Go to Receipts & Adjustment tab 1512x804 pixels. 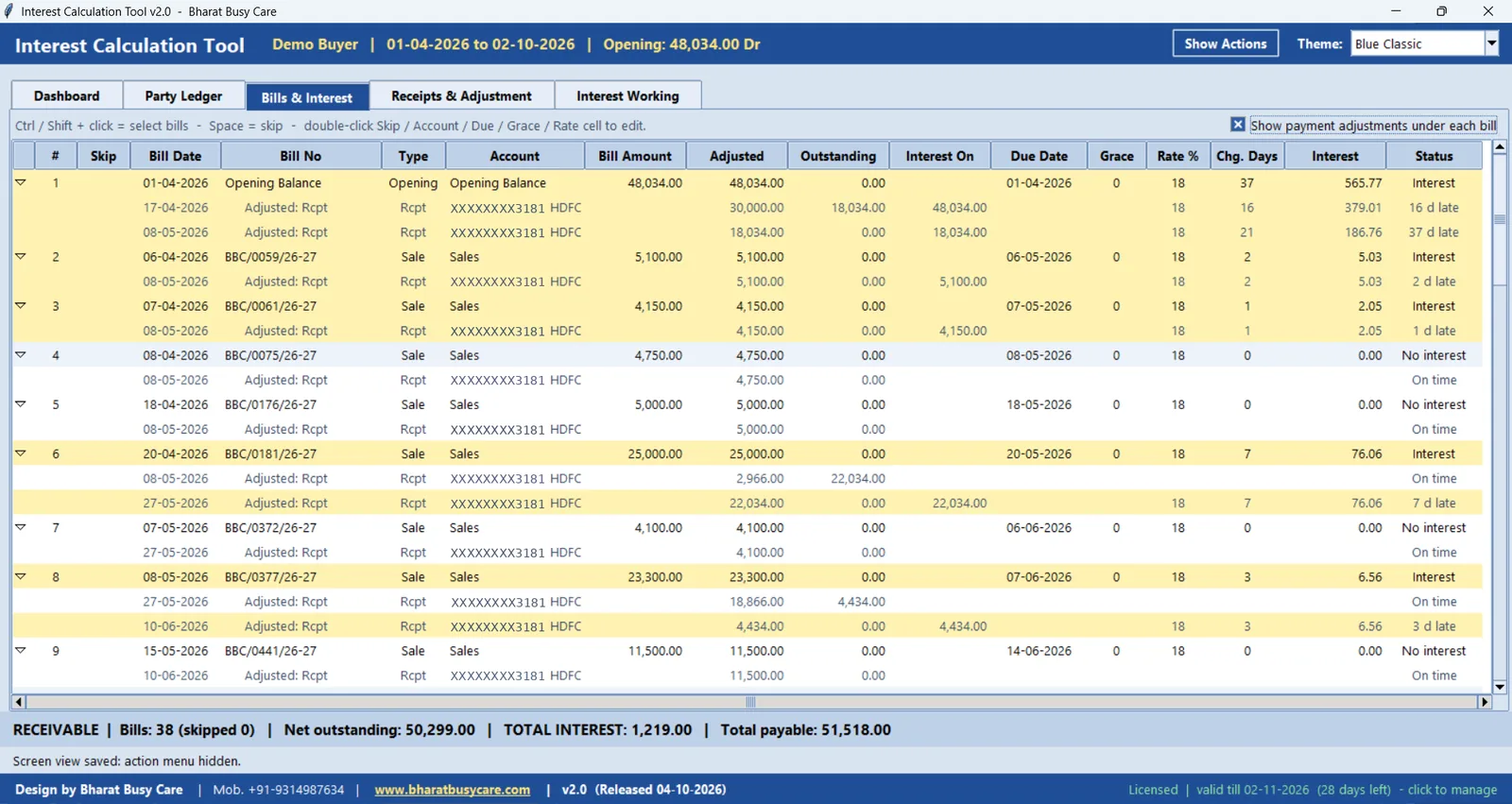tap(461, 96)
